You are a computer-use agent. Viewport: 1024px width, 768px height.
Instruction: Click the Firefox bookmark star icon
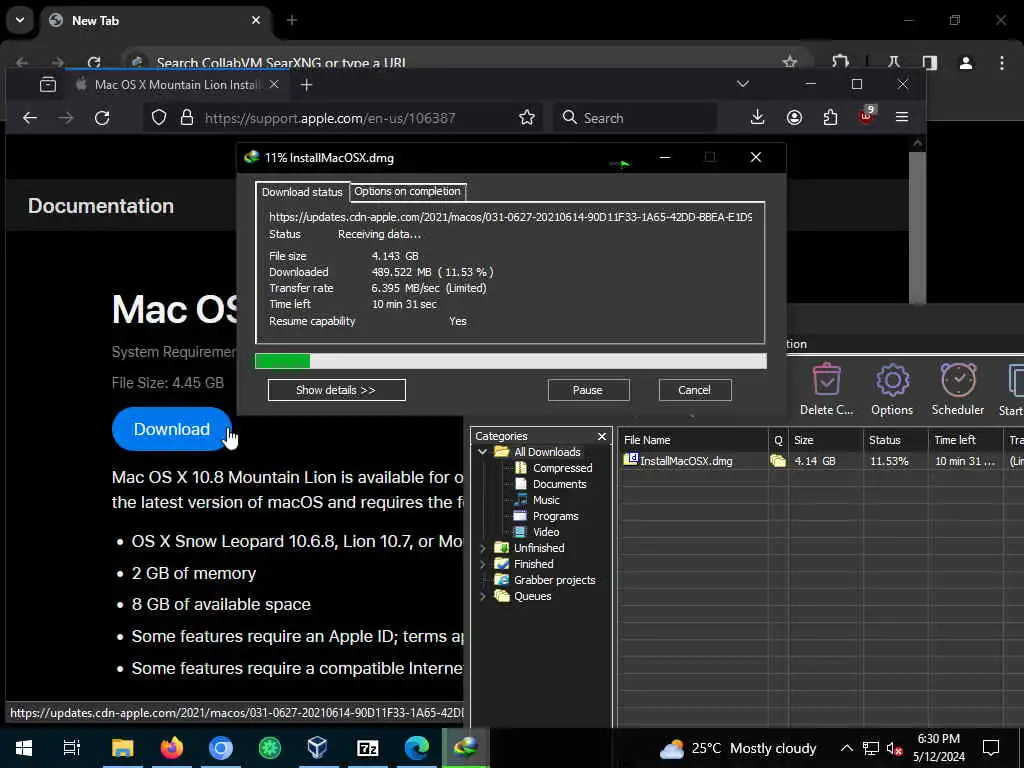click(526, 118)
